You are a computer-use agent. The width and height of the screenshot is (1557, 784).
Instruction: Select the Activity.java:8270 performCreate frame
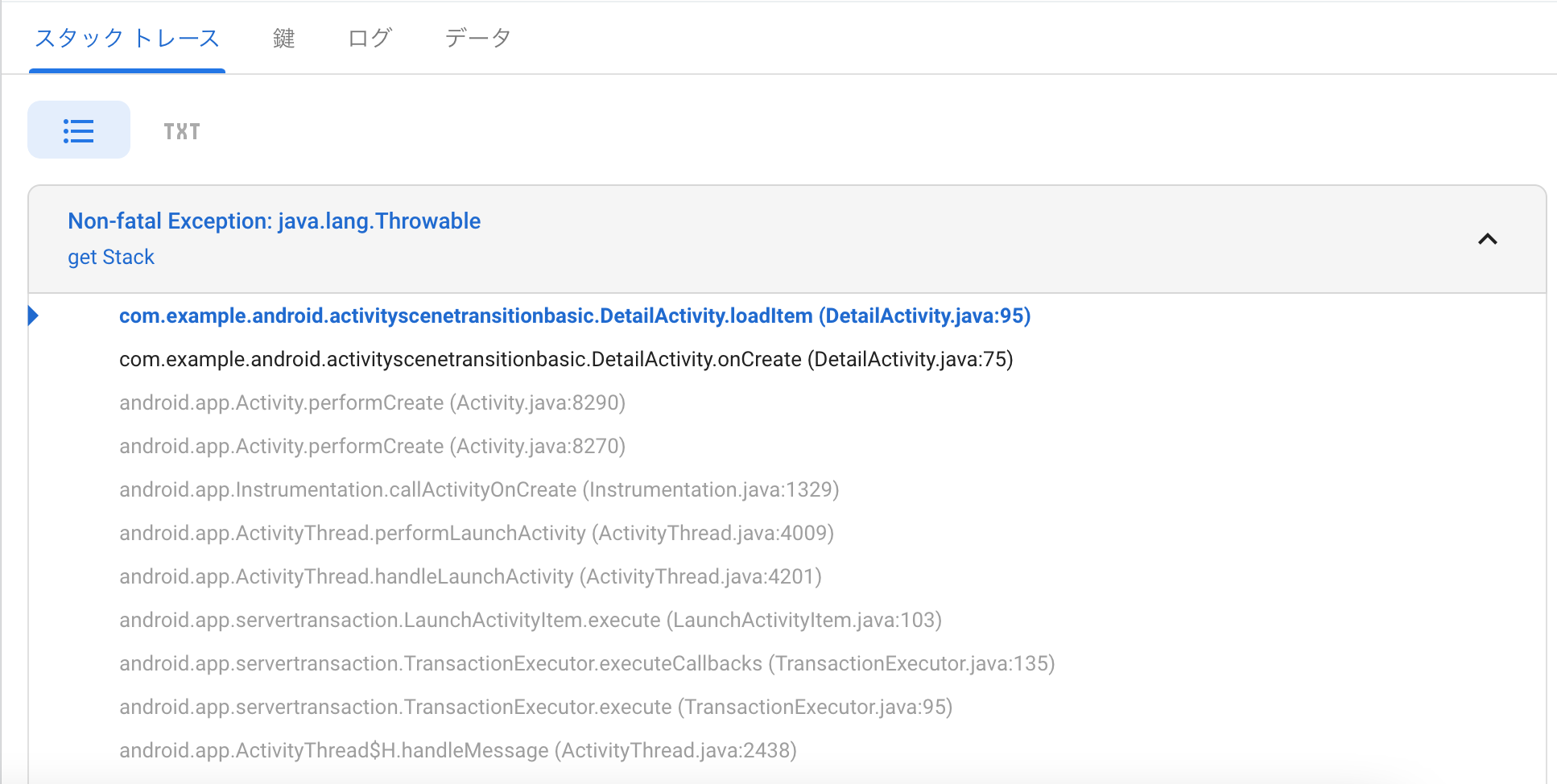pyautogui.click(x=372, y=446)
